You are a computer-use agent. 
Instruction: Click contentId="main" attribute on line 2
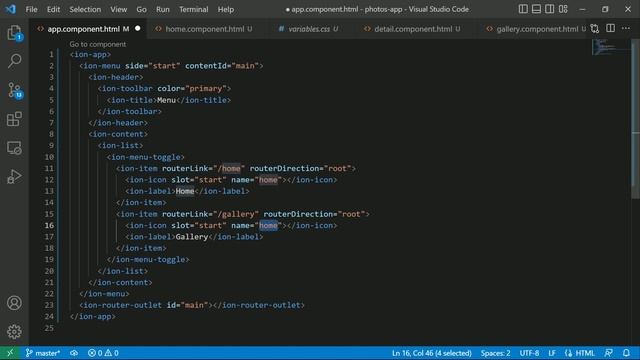222,66
